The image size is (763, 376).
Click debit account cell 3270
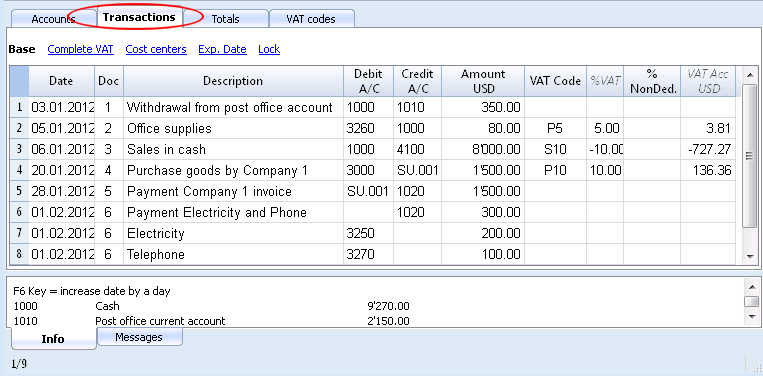tap(368, 254)
